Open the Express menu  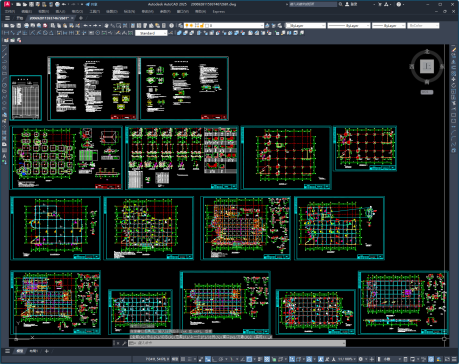coord(219,11)
